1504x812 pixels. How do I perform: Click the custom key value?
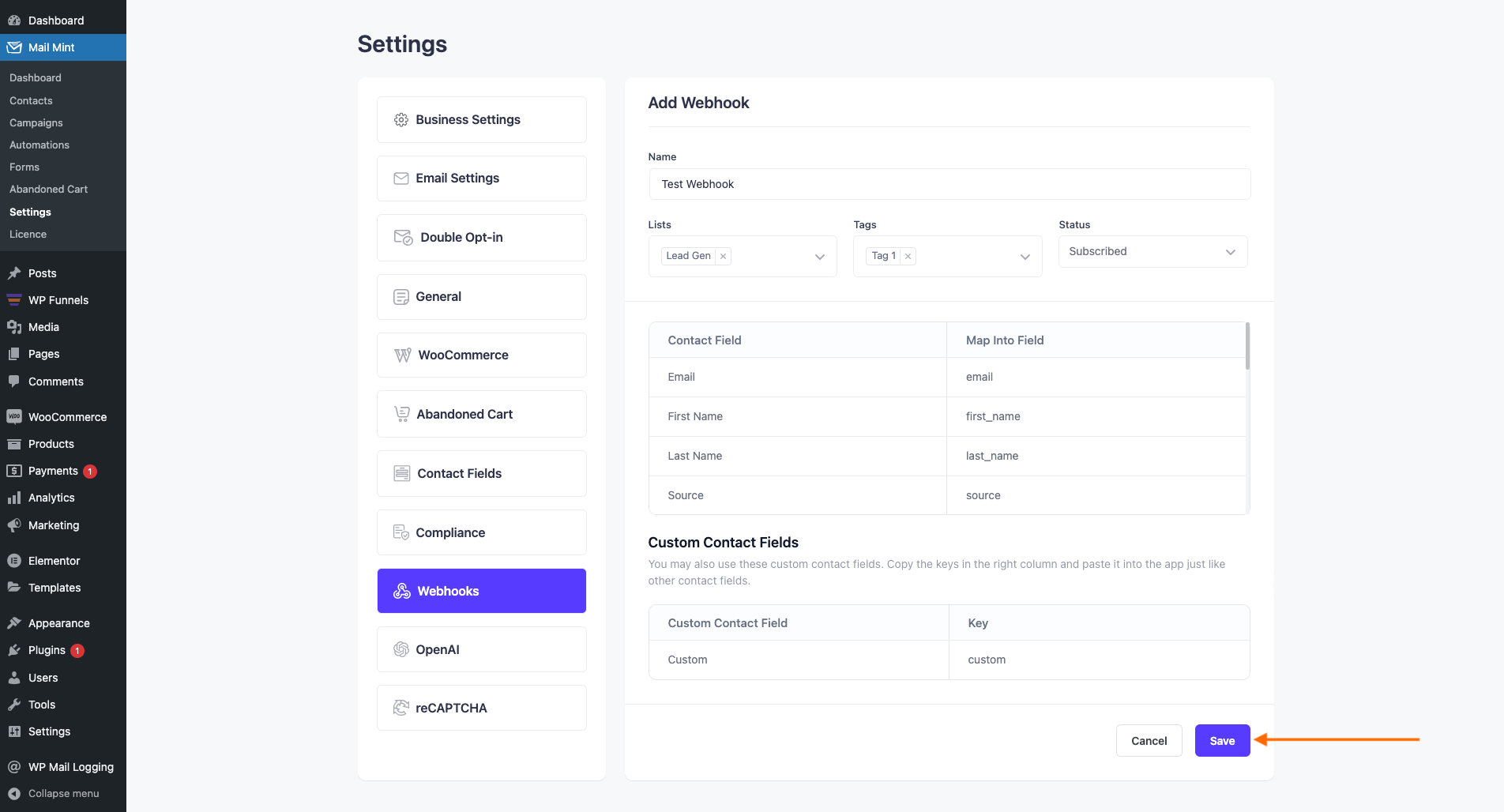987,660
